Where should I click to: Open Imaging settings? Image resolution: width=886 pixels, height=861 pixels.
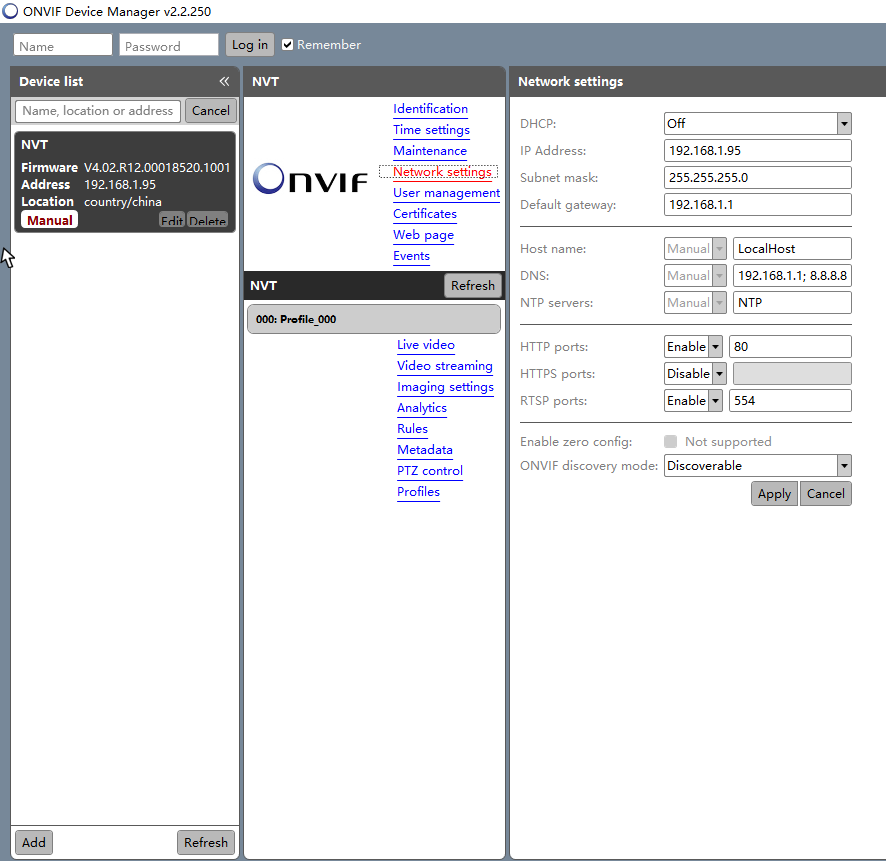tap(445, 387)
